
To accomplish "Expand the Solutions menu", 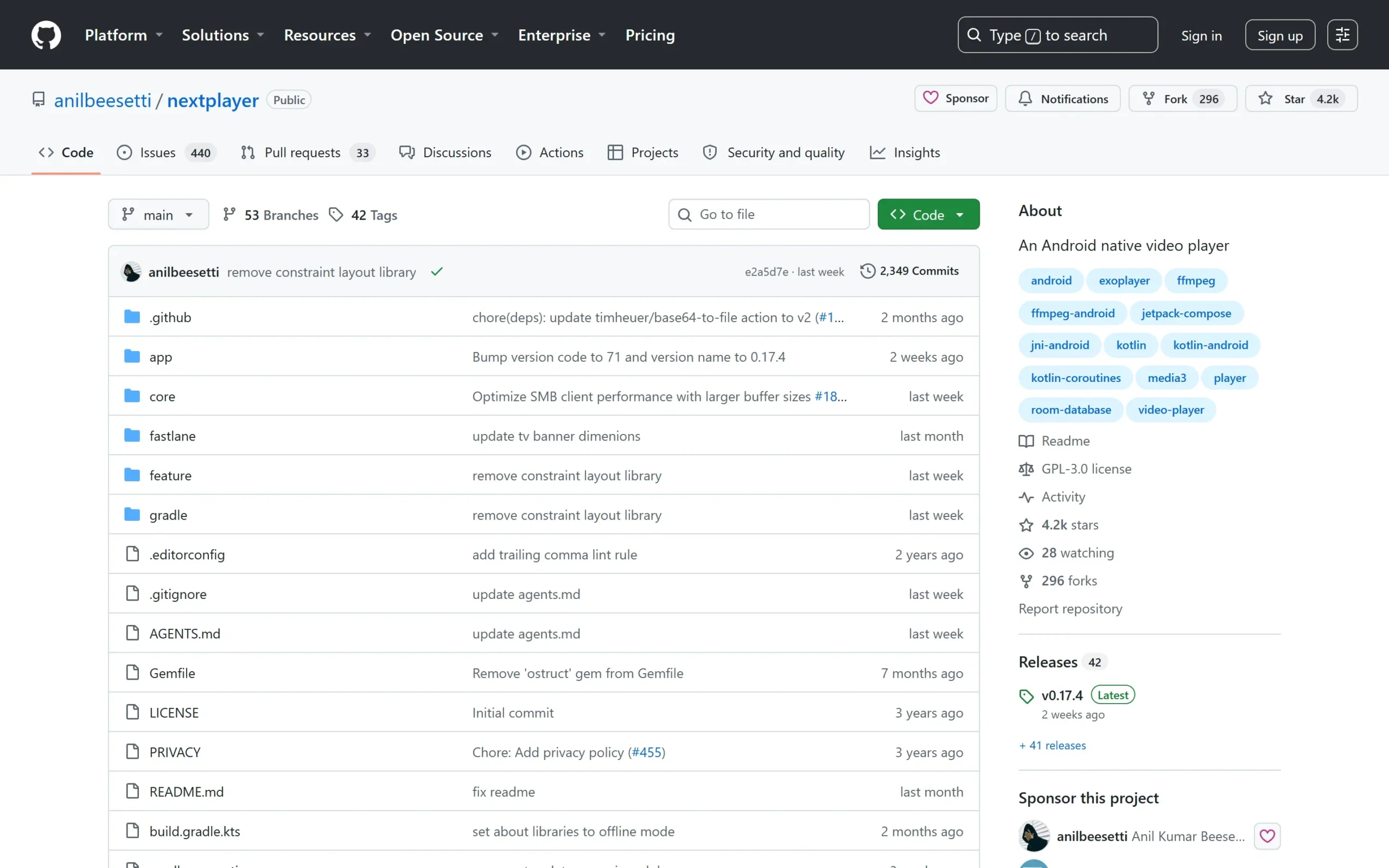I will [x=224, y=35].
